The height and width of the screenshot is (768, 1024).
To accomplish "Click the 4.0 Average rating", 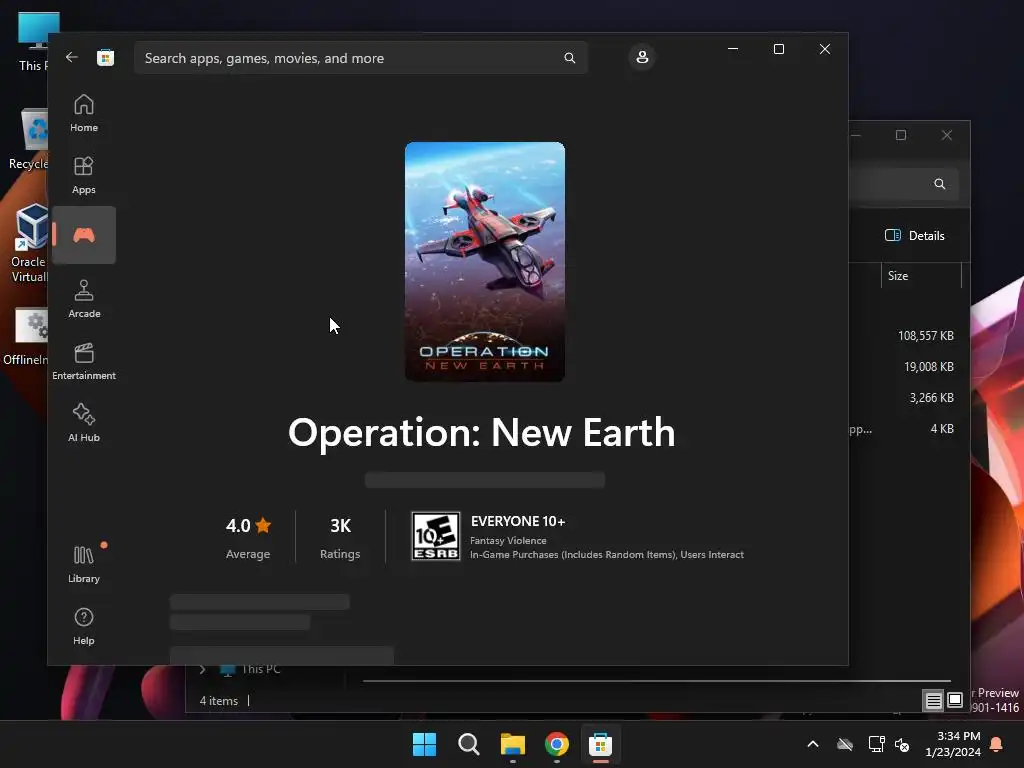I will 248,539.
